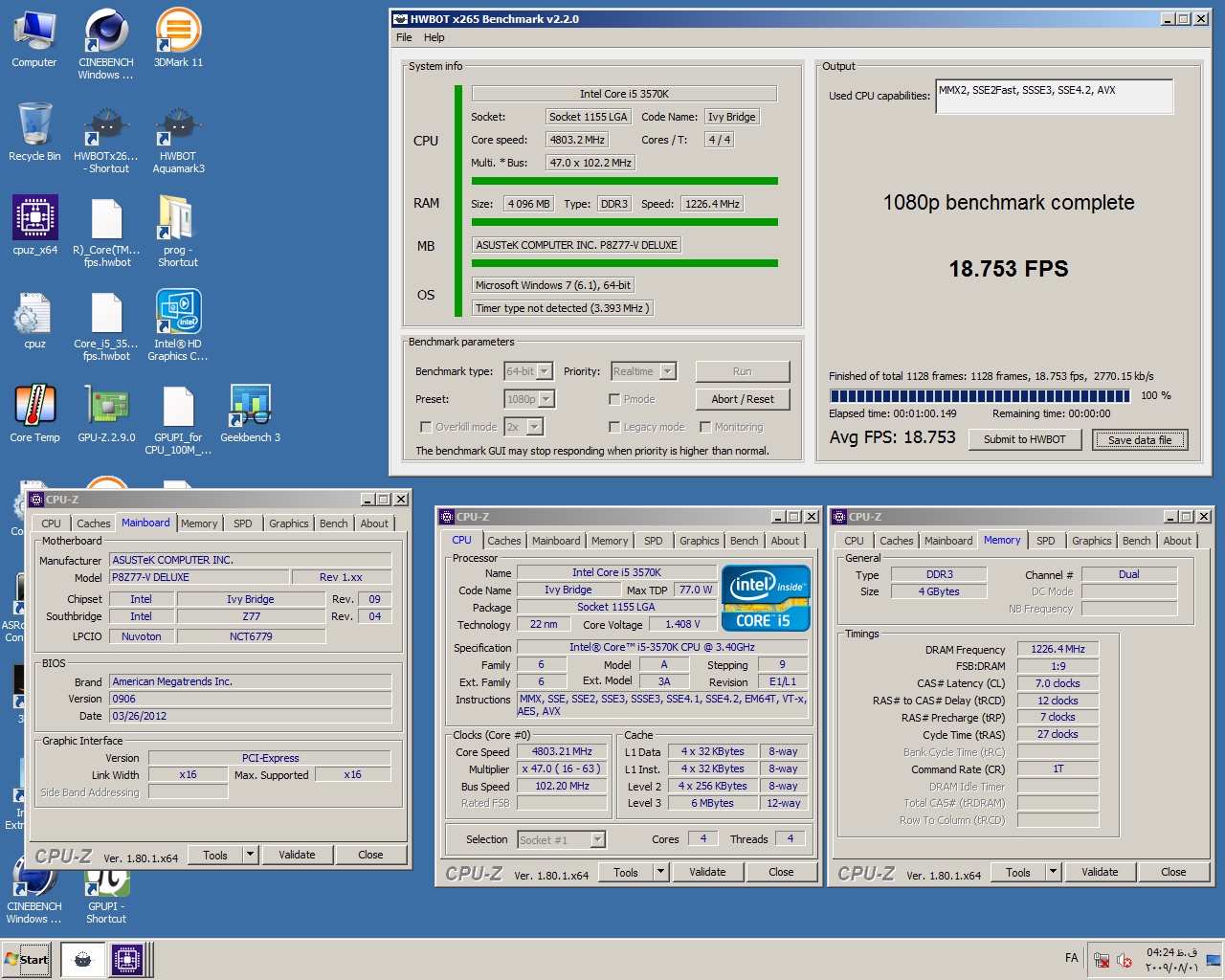Open the prog - Shortcut folder icon
The height and width of the screenshot is (980, 1225).
coord(178,233)
